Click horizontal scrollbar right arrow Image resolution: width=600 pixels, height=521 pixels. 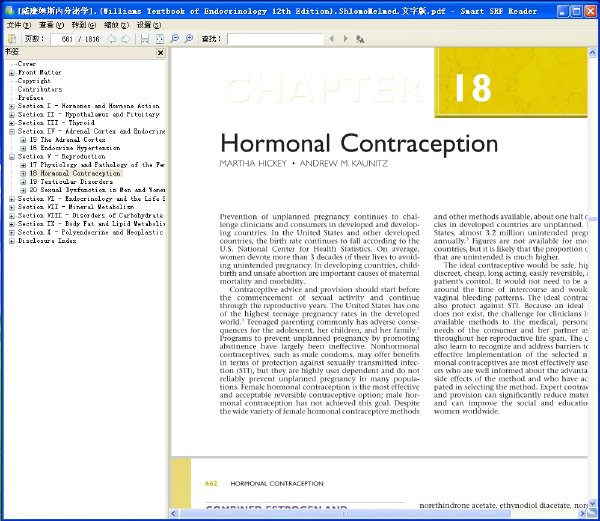pyautogui.click(x=583, y=513)
